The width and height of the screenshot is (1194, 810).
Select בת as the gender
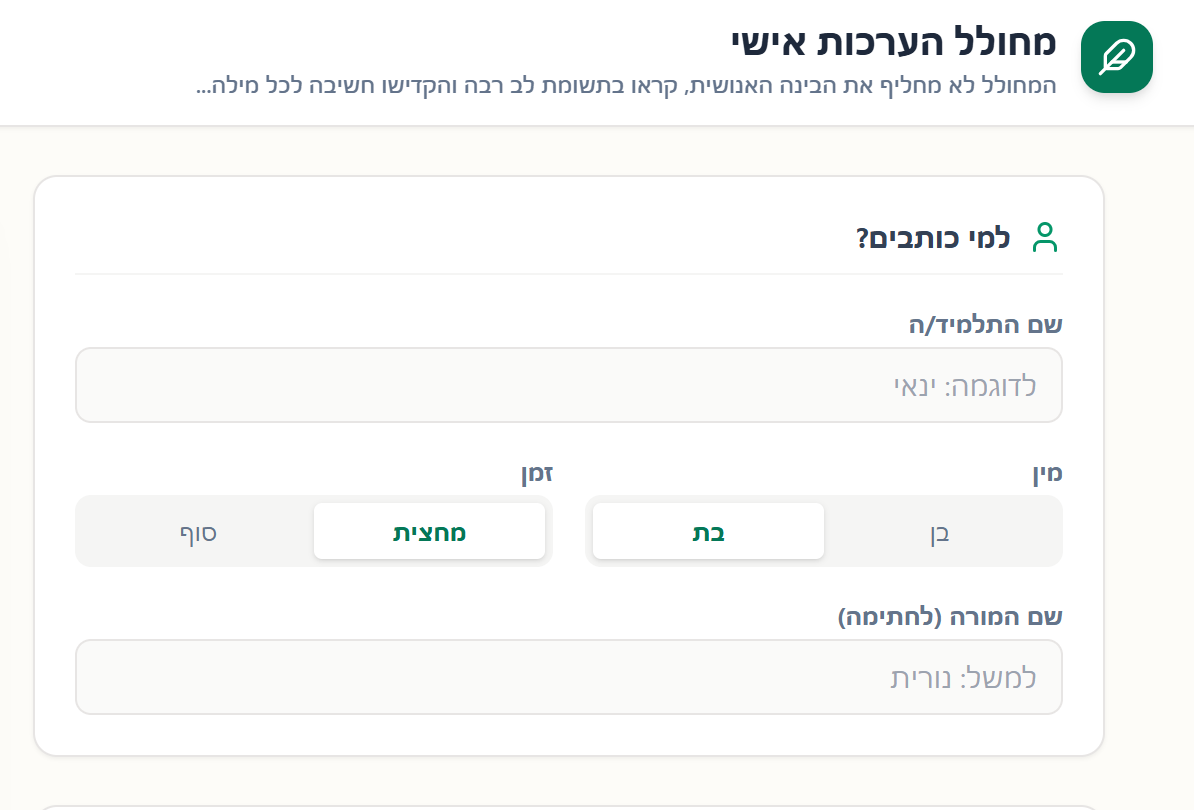coord(708,532)
